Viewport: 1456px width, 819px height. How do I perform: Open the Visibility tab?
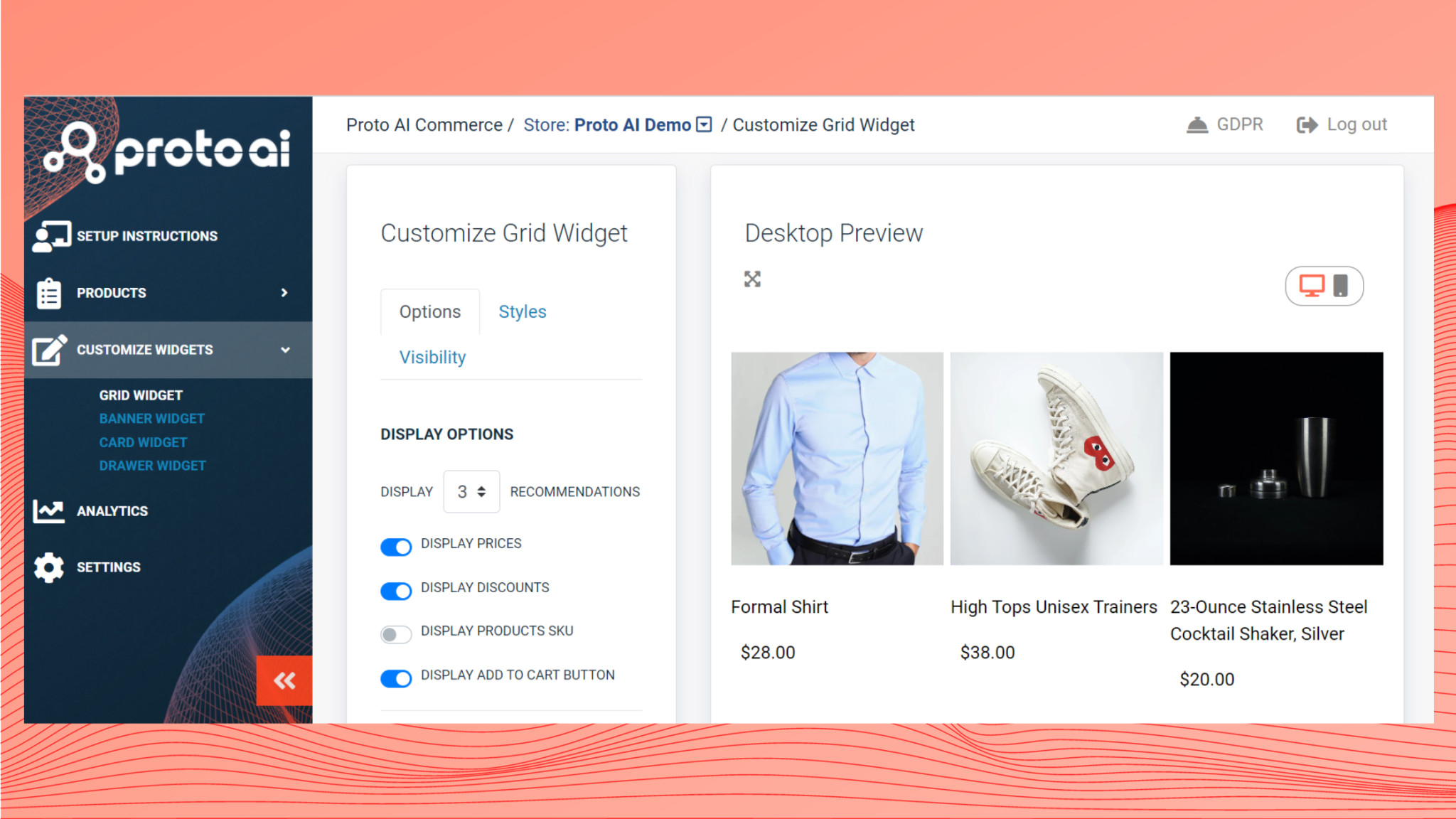[432, 357]
